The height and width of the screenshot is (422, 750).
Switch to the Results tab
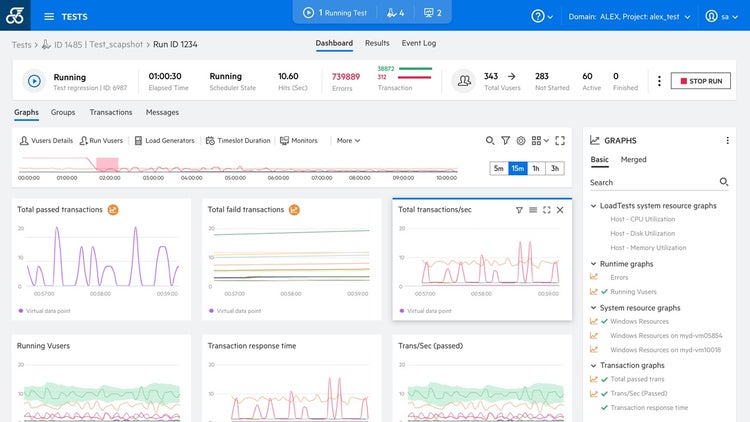(x=377, y=43)
